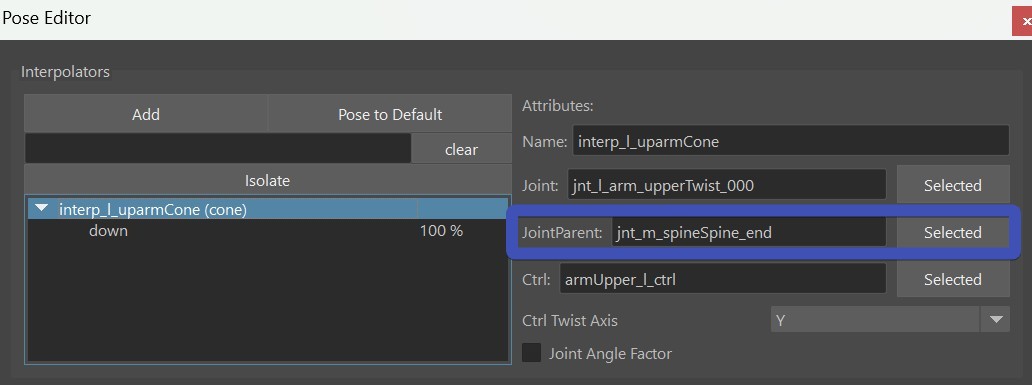Click the Add interpolator button
Image resolution: width=1032 pixels, height=385 pixels.
click(146, 114)
